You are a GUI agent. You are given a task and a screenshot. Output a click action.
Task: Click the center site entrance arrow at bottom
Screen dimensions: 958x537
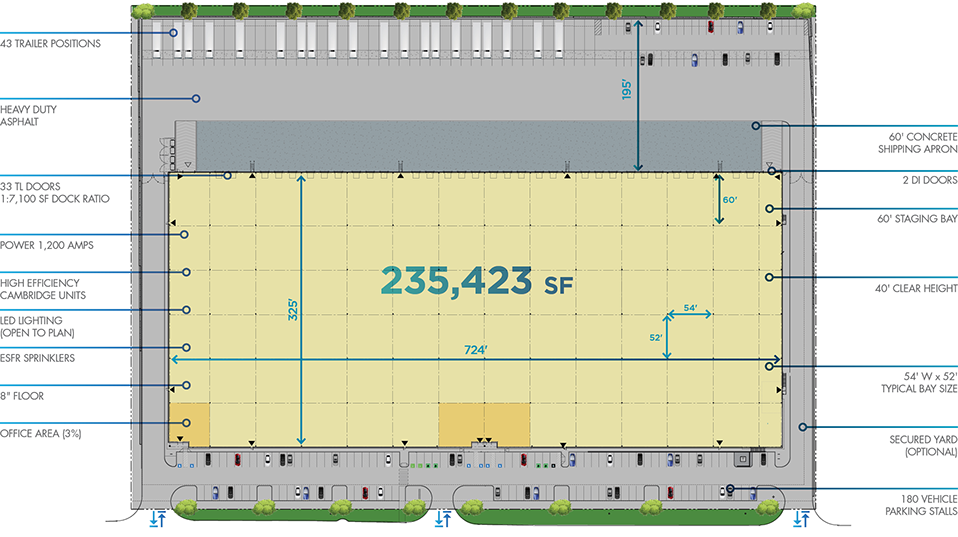(x=443, y=518)
